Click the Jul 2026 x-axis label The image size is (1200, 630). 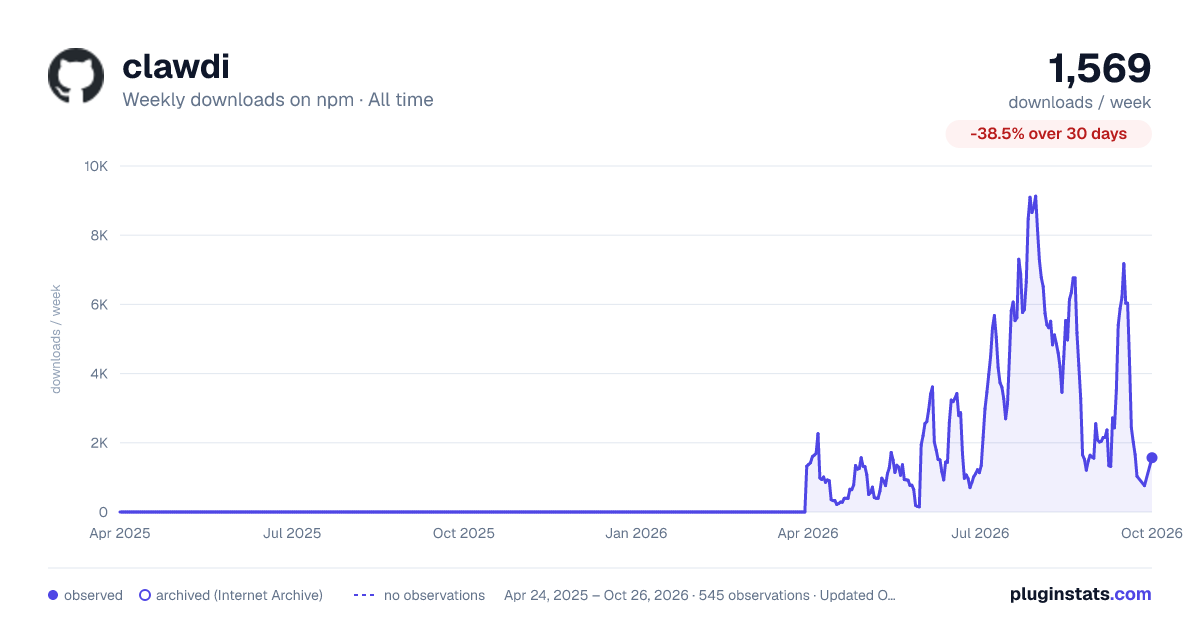point(980,533)
